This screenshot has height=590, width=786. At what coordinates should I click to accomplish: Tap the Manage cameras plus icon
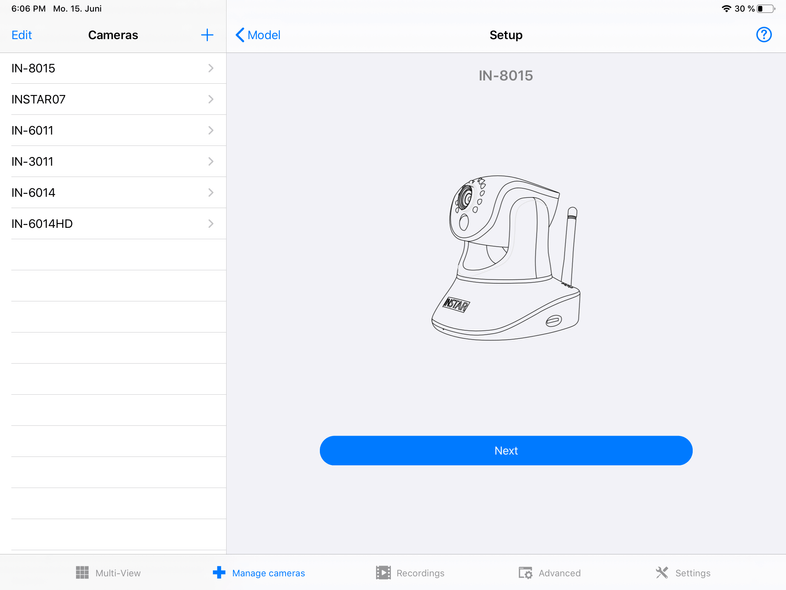(x=219, y=573)
